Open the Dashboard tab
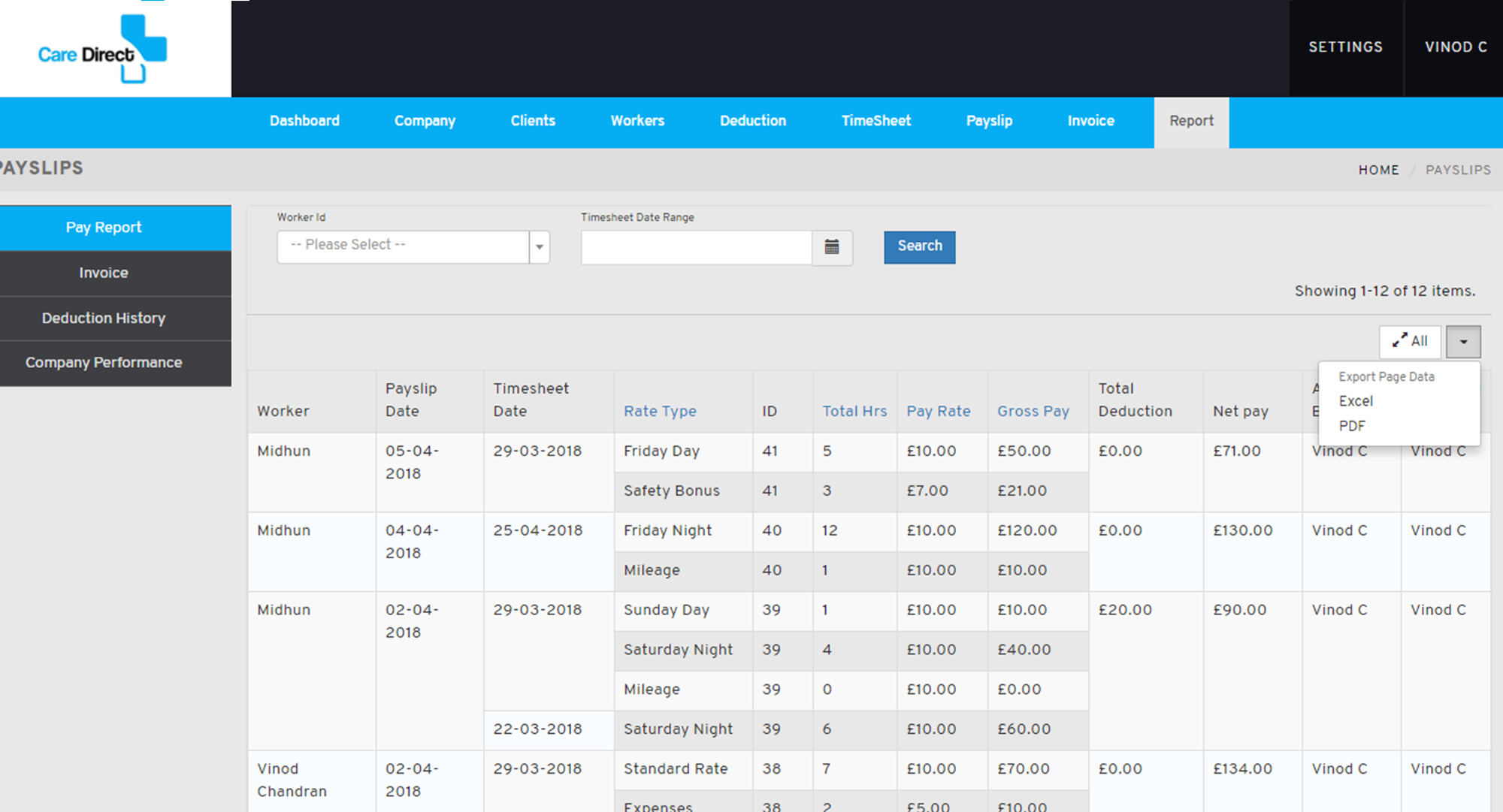The image size is (1503, 812). pyautogui.click(x=304, y=121)
